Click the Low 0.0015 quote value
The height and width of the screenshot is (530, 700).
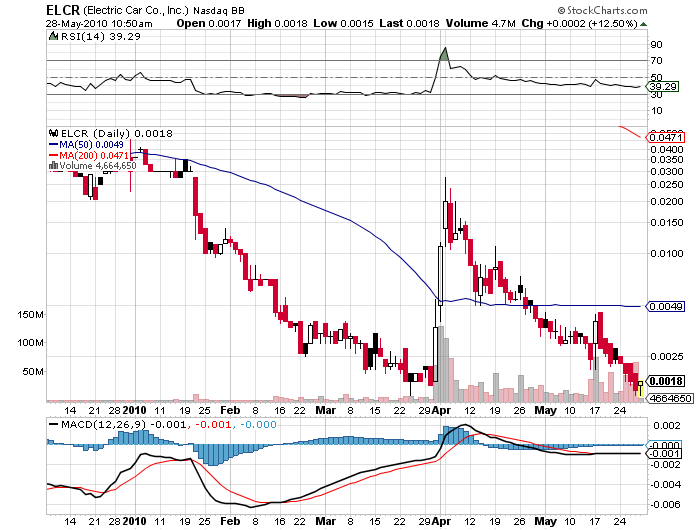coord(343,23)
